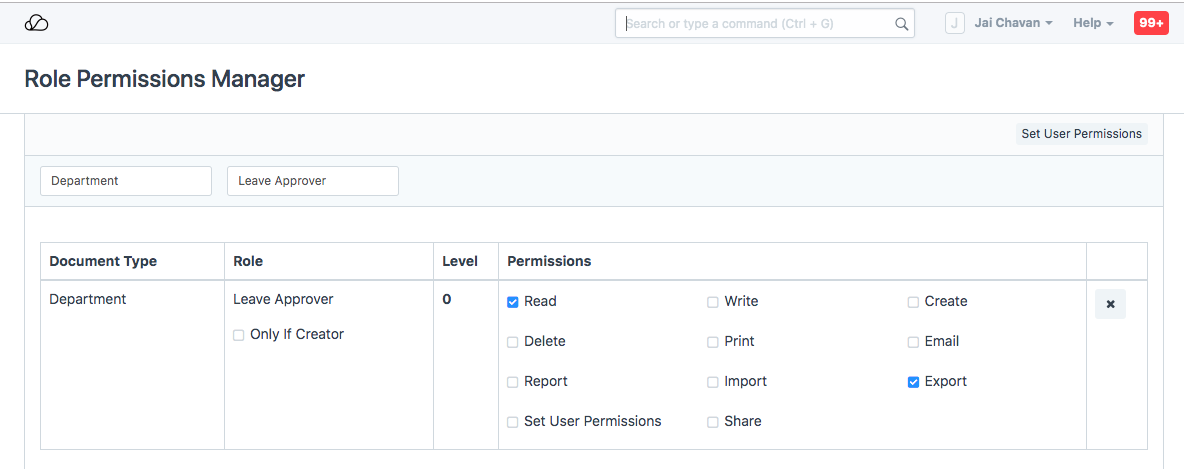
Task: Tick the Create permission checkbox
Action: coord(913,302)
